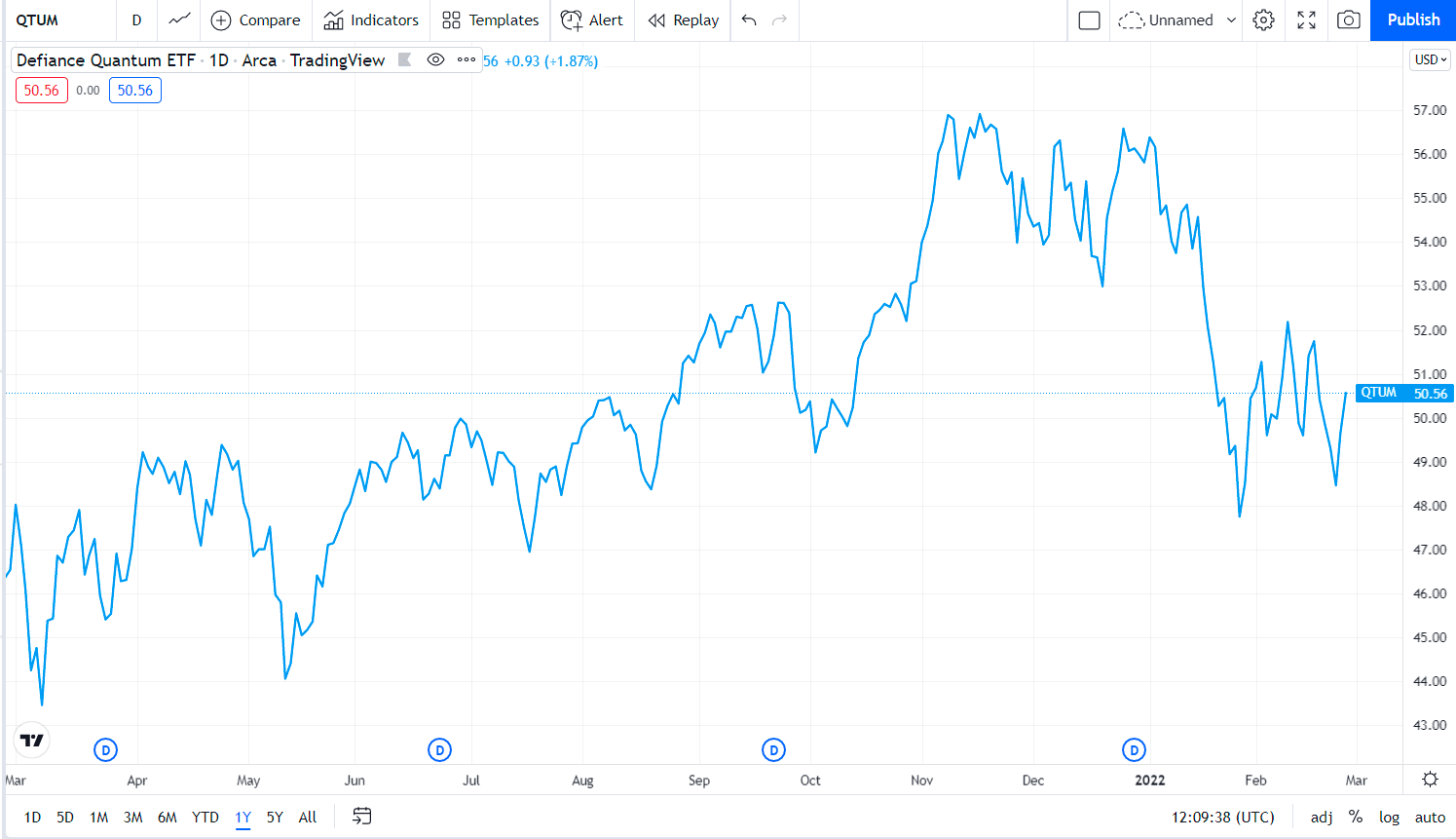Click the Defiance Quantum ETF title

click(106, 59)
